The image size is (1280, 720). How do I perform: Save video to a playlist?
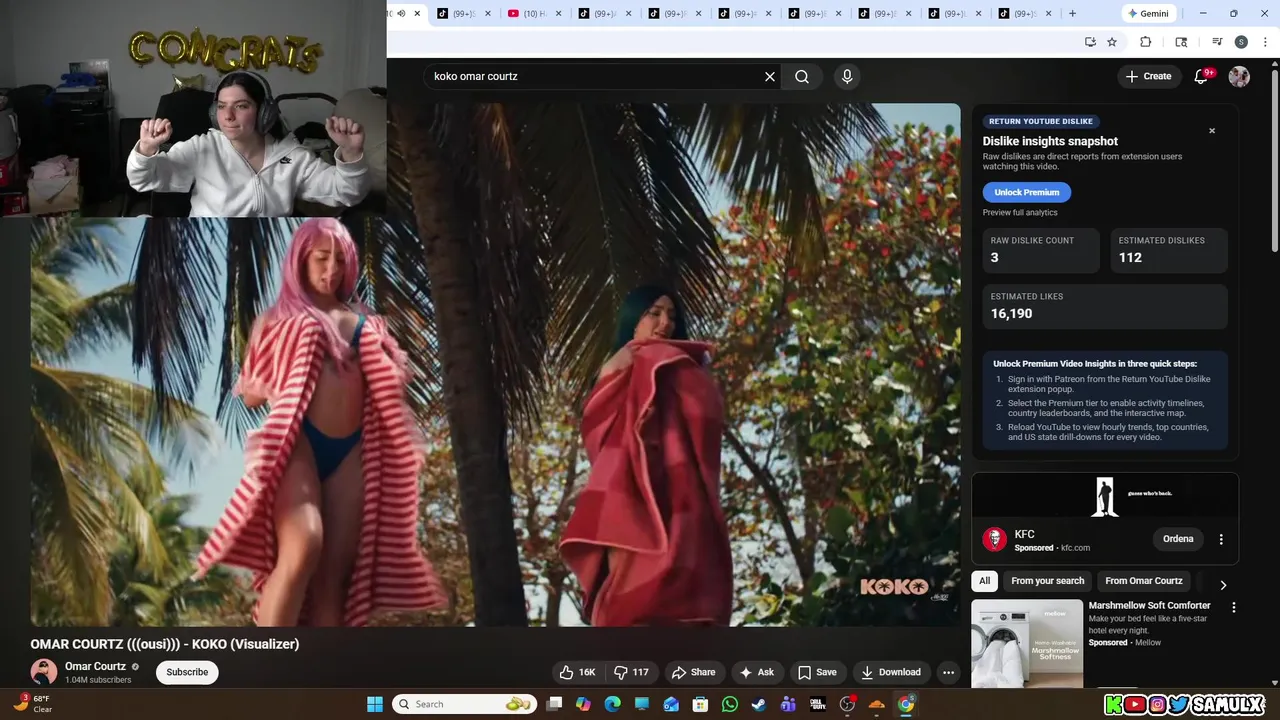click(816, 672)
